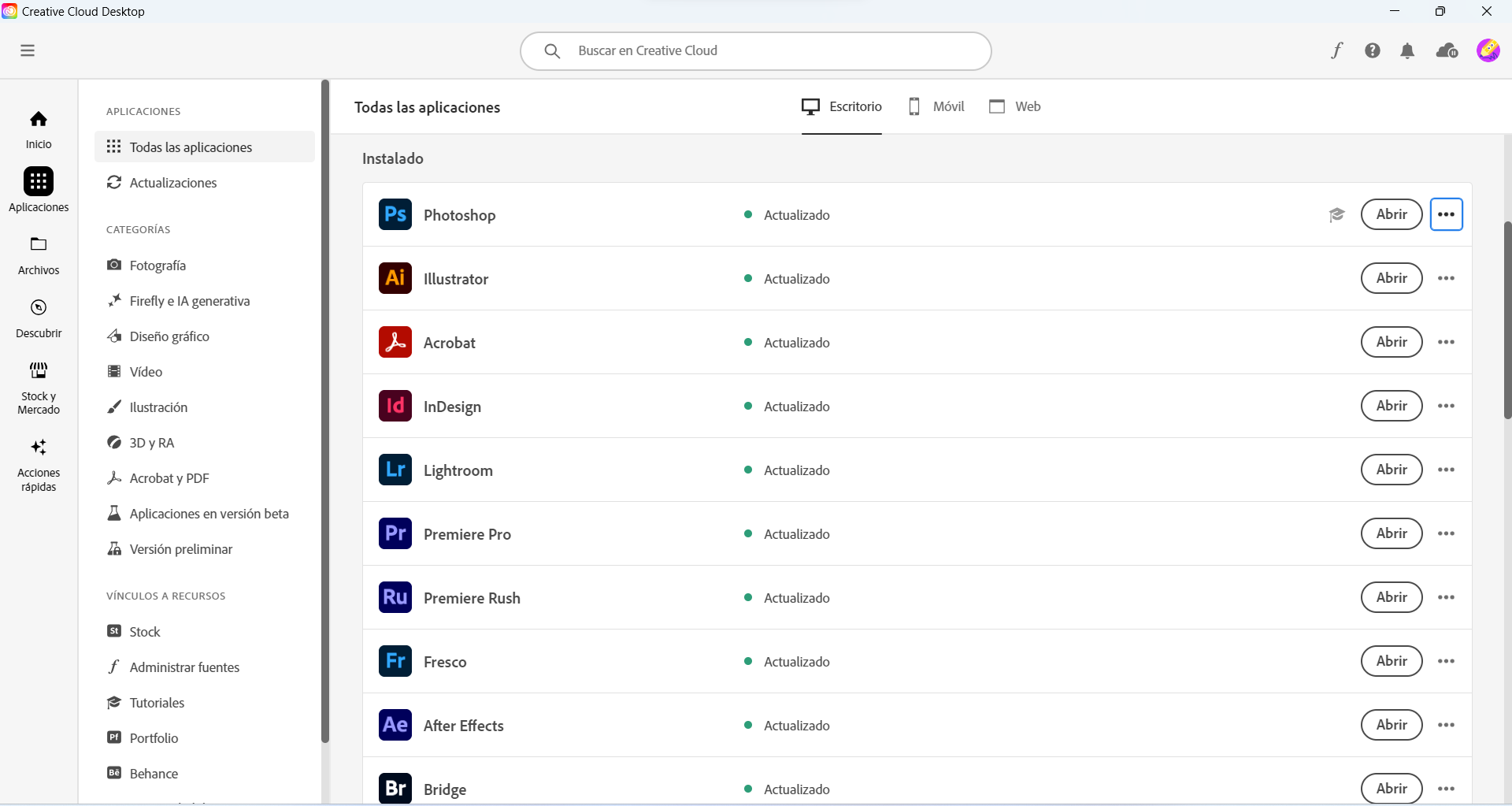The height and width of the screenshot is (806, 1512).
Task: Click the Adobe Fonts icon in the header
Action: pyautogui.click(x=1338, y=50)
